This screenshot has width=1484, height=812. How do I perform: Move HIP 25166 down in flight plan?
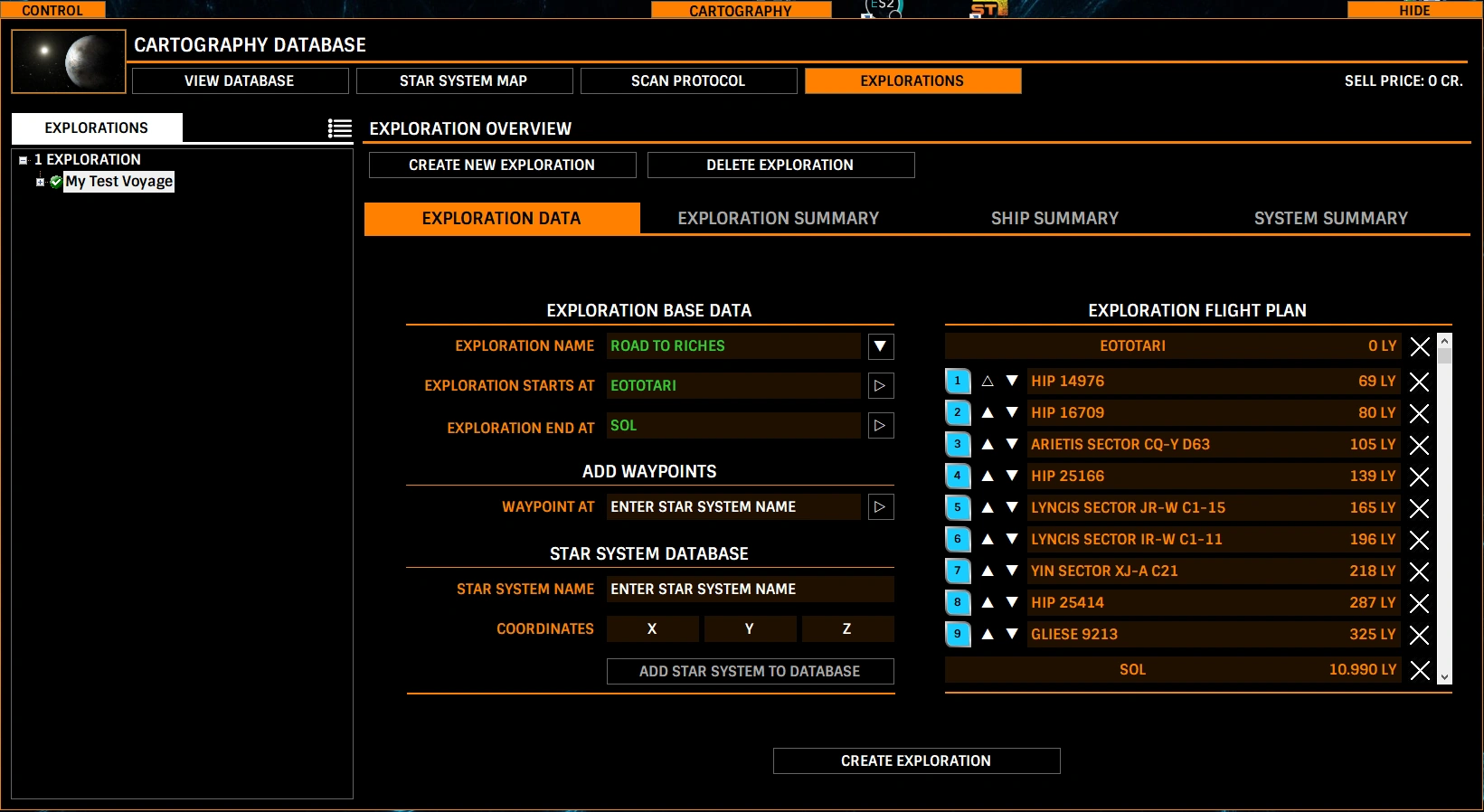[x=1012, y=476]
